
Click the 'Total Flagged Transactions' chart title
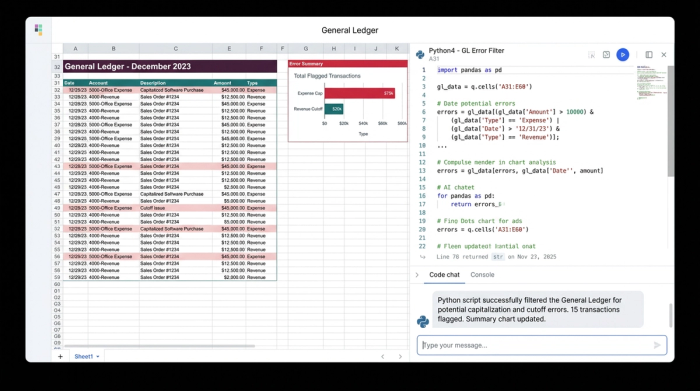pyautogui.click(x=327, y=76)
